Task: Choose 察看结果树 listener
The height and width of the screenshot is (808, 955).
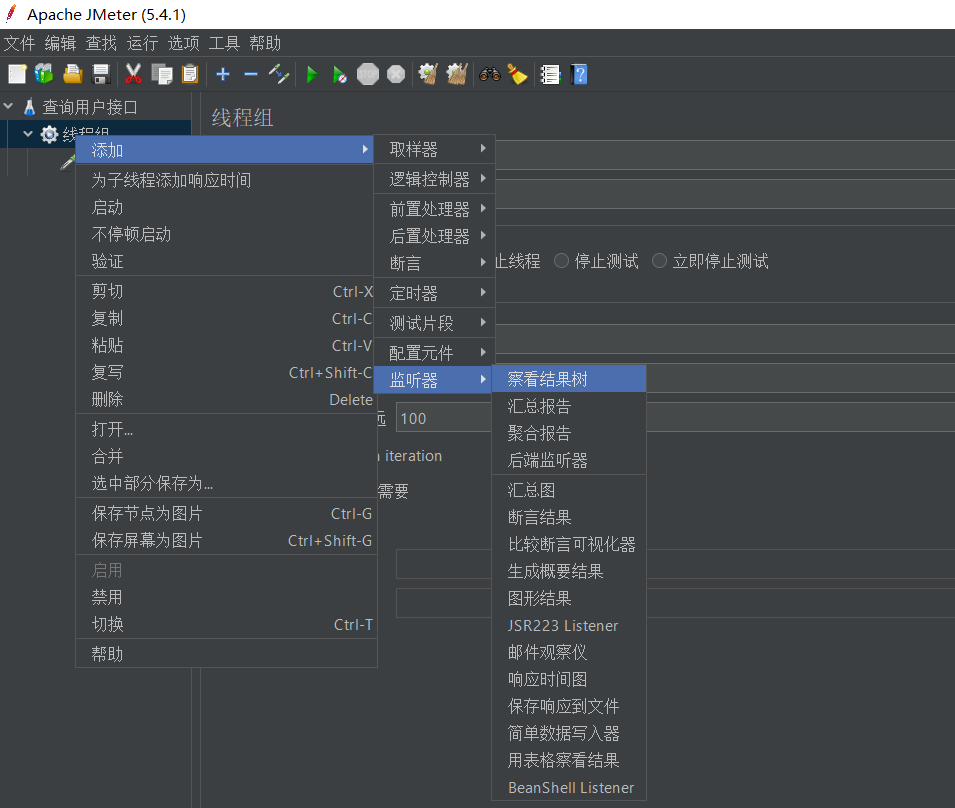Action: [x=569, y=379]
